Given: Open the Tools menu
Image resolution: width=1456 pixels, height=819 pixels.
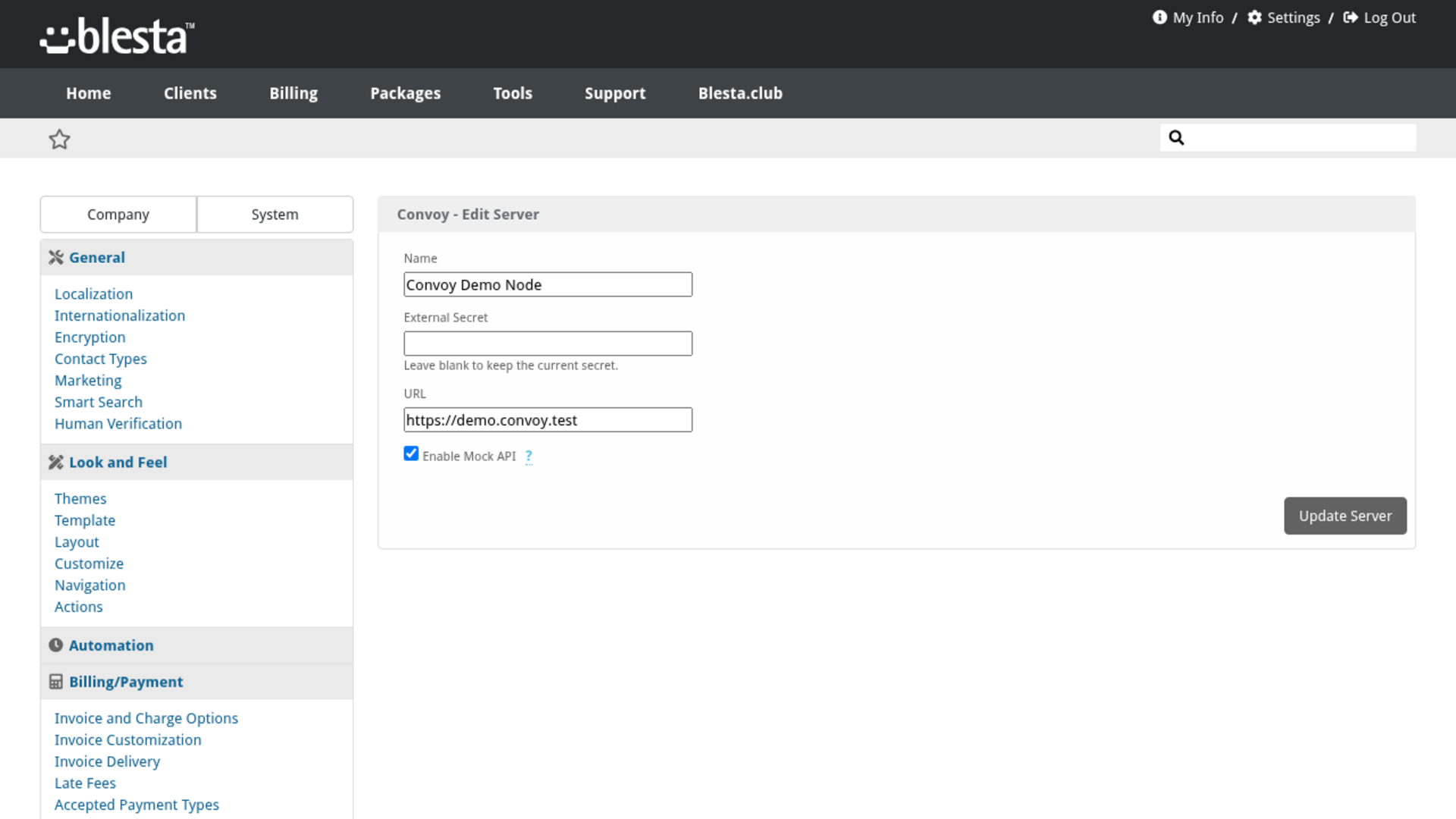Looking at the screenshot, I should click(513, 93).
